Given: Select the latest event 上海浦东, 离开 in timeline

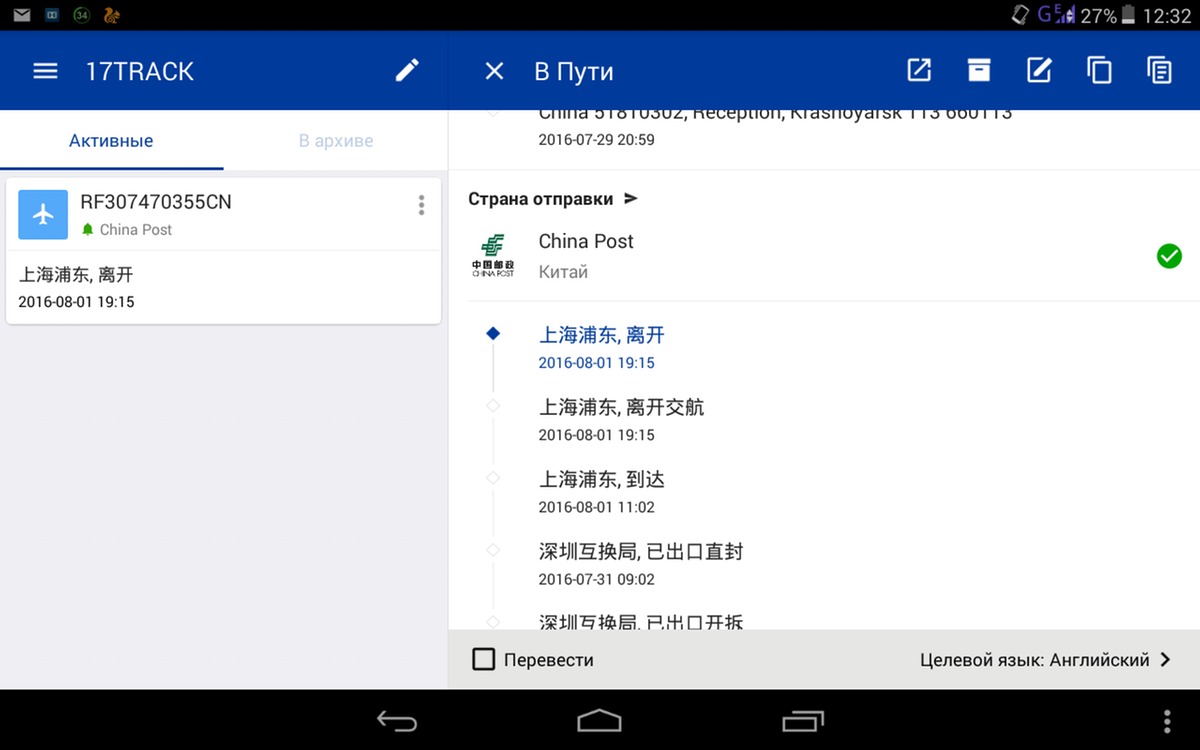Looking at the screenshot, I should pos(602,335).
